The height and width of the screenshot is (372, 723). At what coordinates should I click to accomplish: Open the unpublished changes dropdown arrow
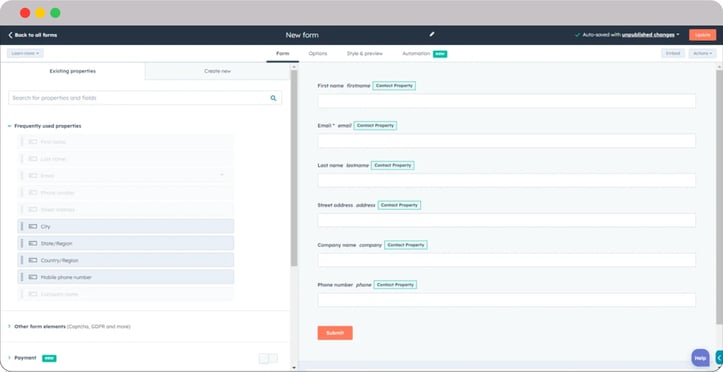(678, 35)
